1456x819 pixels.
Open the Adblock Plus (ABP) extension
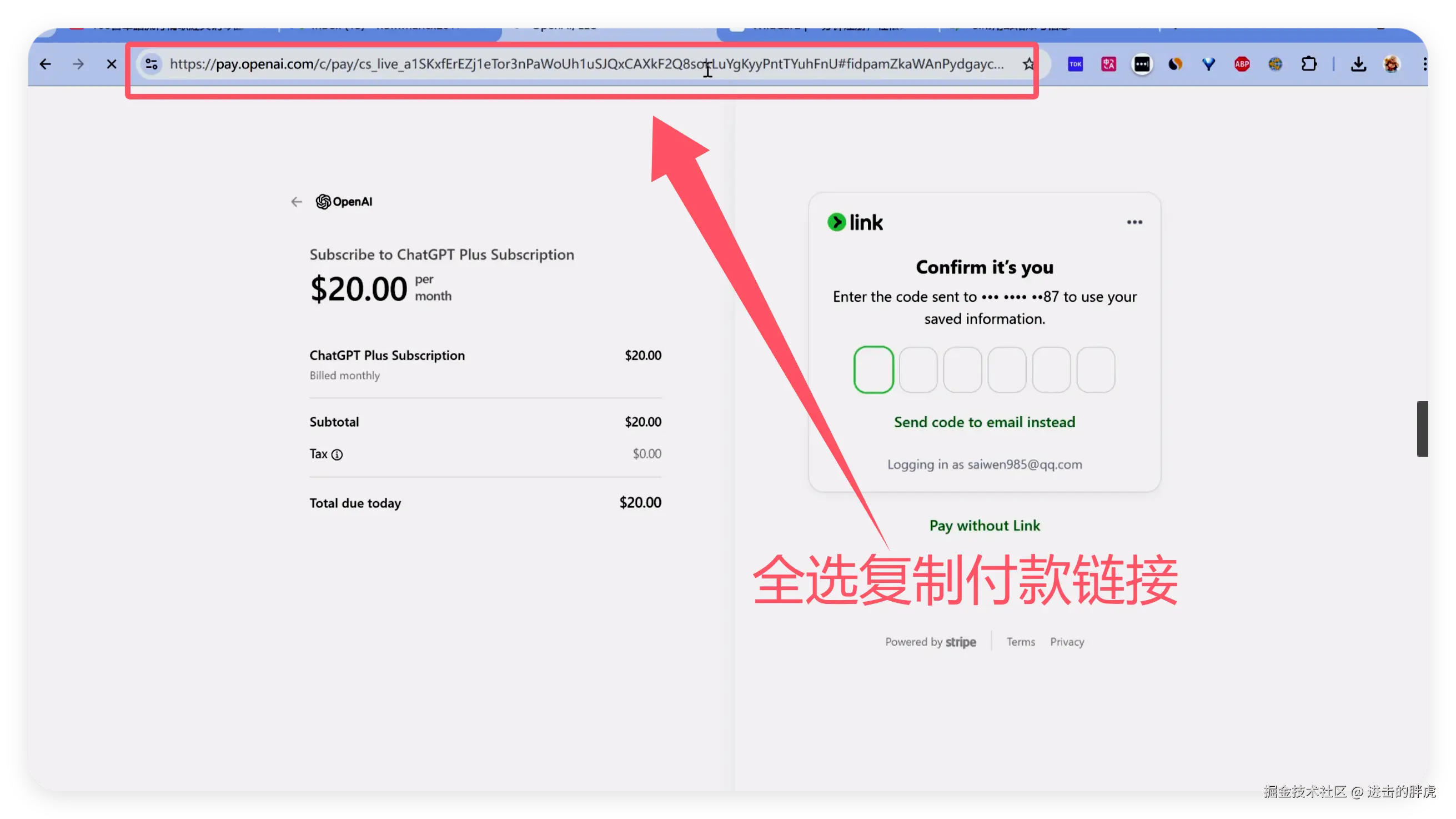pyautogui.click(x=1242, y=64)
